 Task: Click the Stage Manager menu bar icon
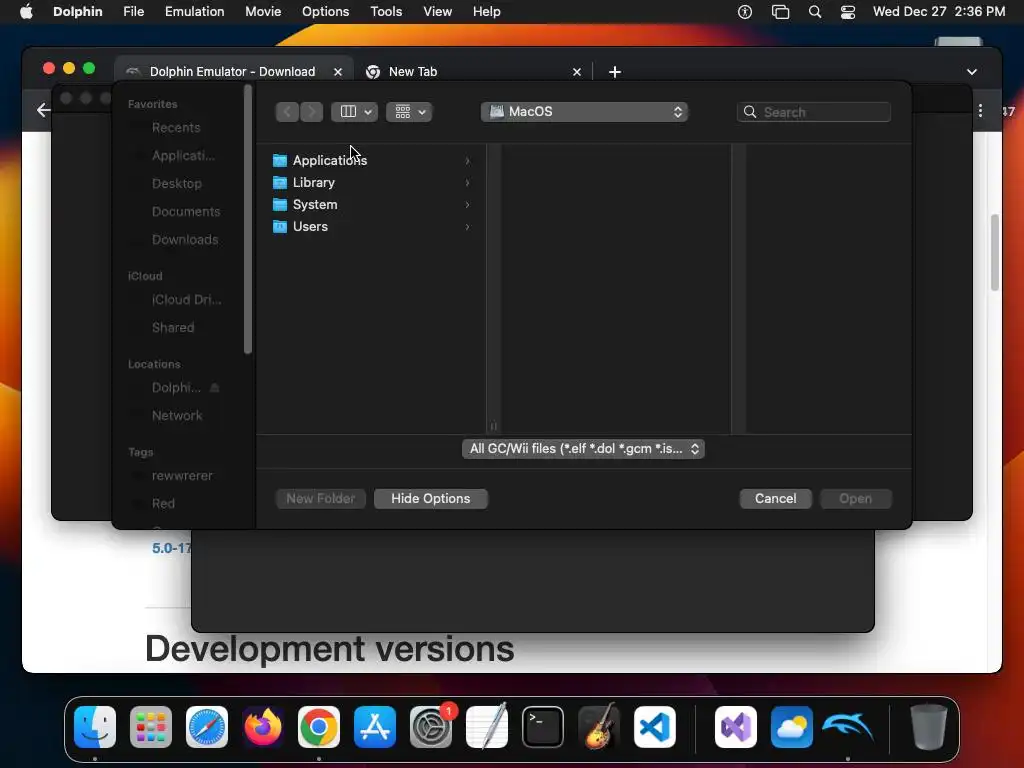point(780,12)
